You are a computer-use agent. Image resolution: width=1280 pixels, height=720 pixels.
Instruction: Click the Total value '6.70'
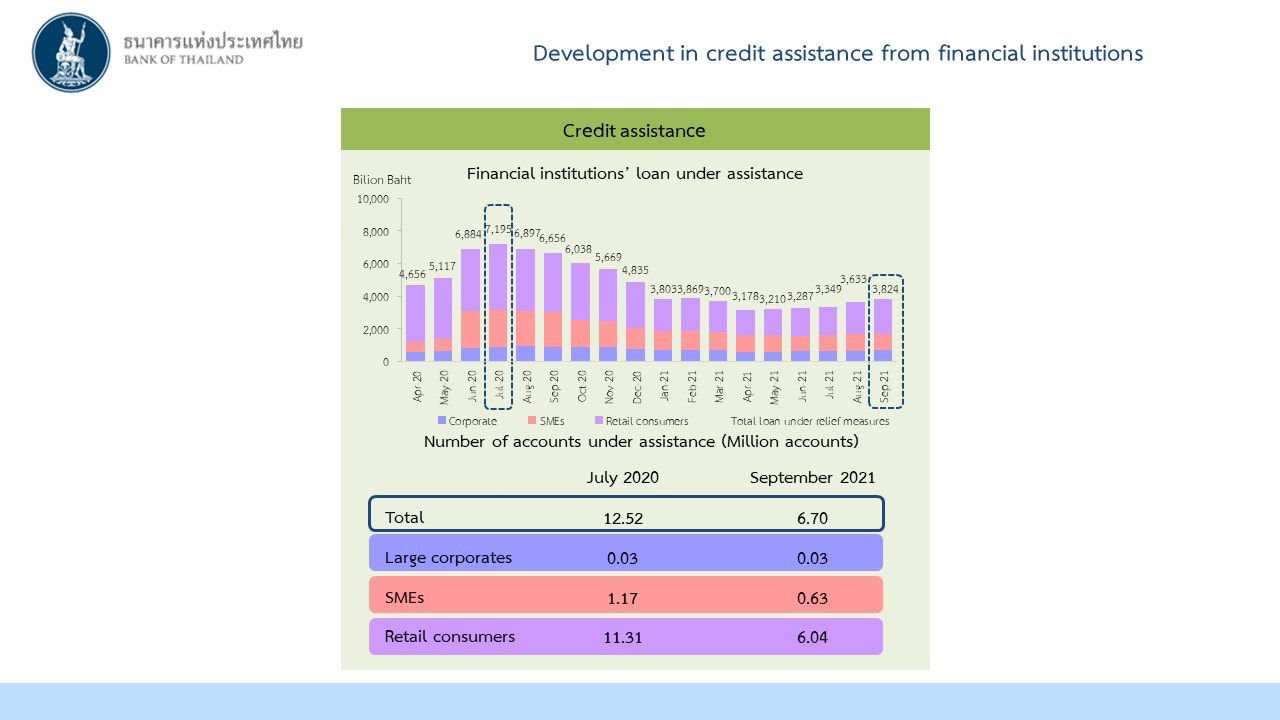[812, 518]
